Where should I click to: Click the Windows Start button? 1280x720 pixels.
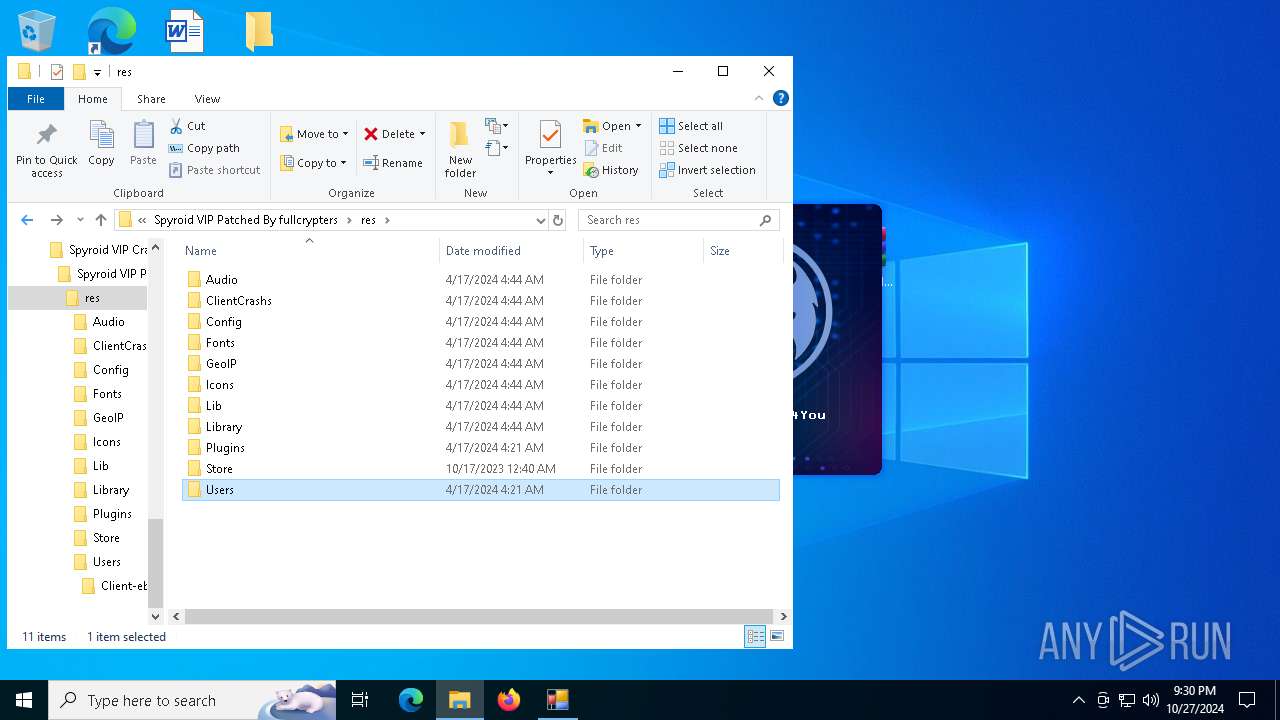(x=24, y=700)
